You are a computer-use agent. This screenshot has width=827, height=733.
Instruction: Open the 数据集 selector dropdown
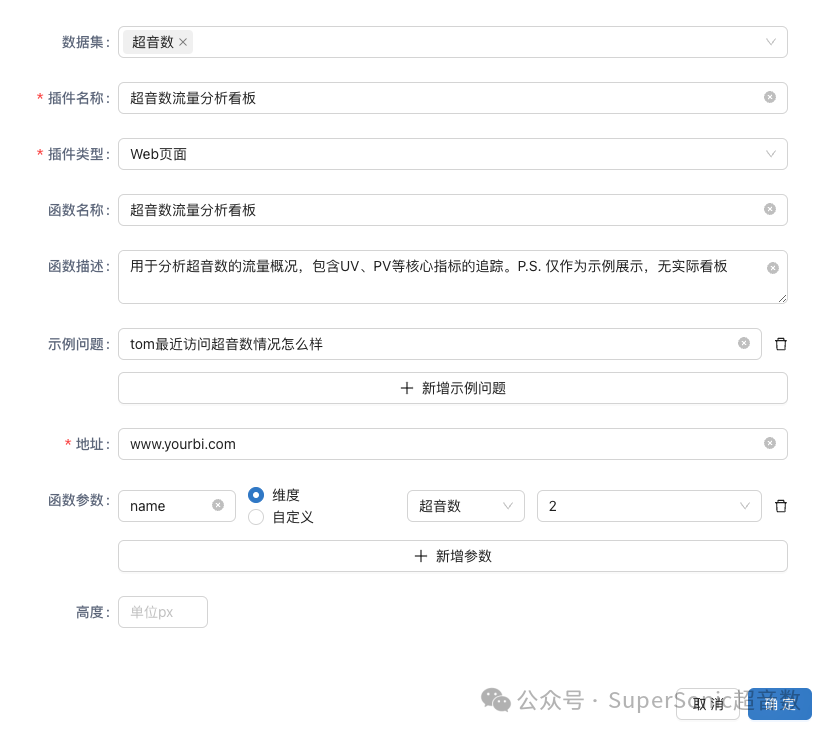770,42
